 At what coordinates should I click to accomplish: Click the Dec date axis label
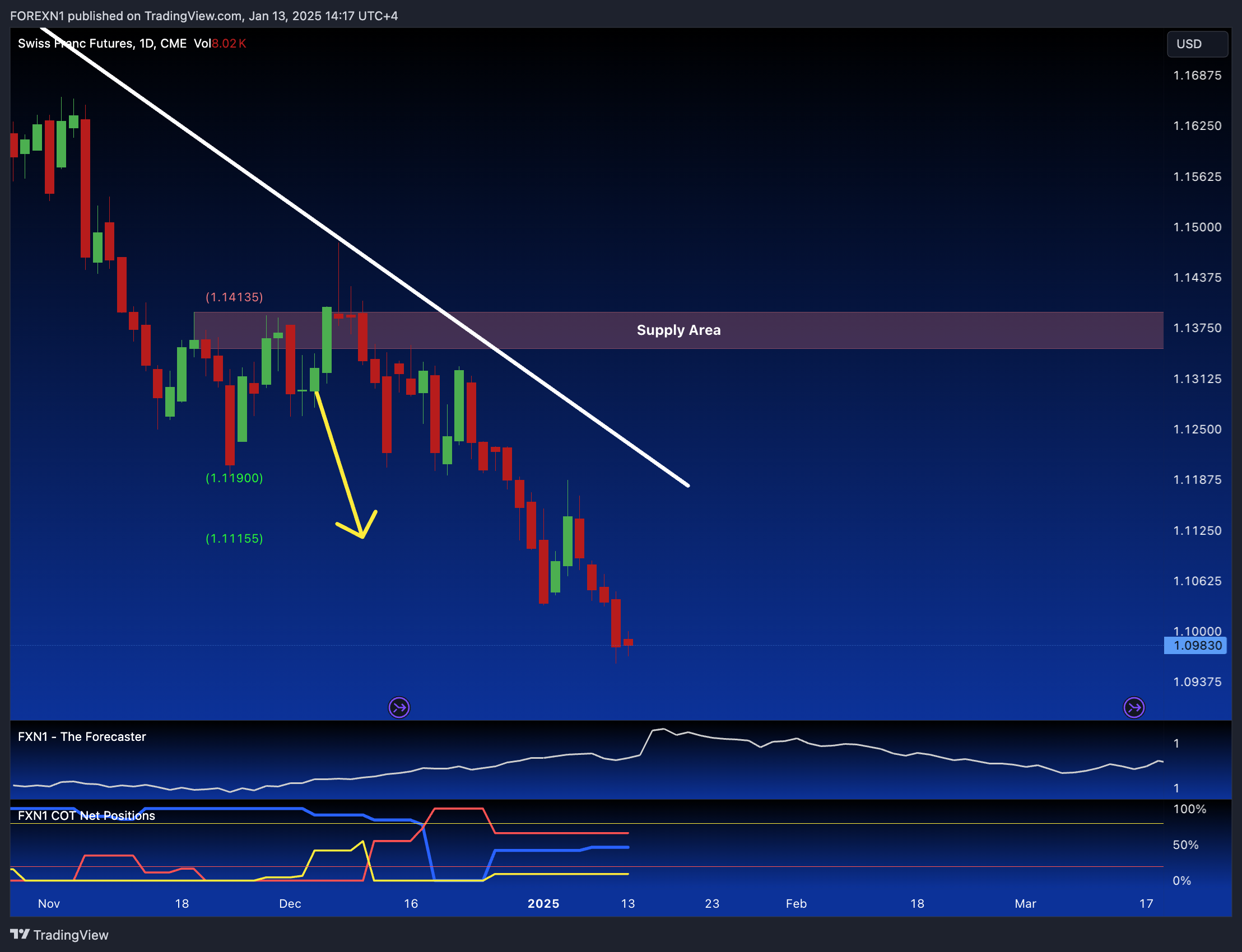[x=290, y=903]
